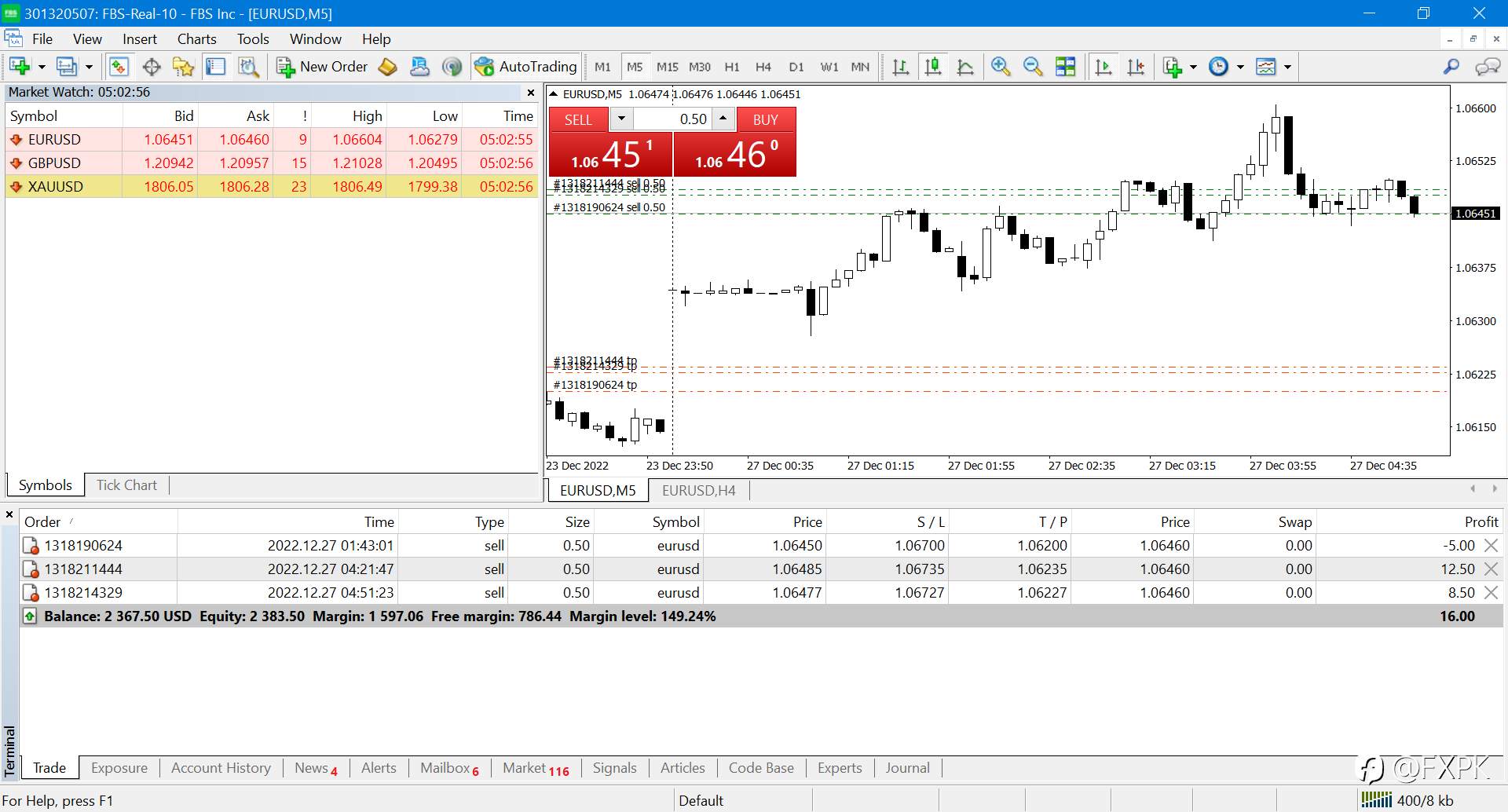Toggle the Navigator window icon

183,67
